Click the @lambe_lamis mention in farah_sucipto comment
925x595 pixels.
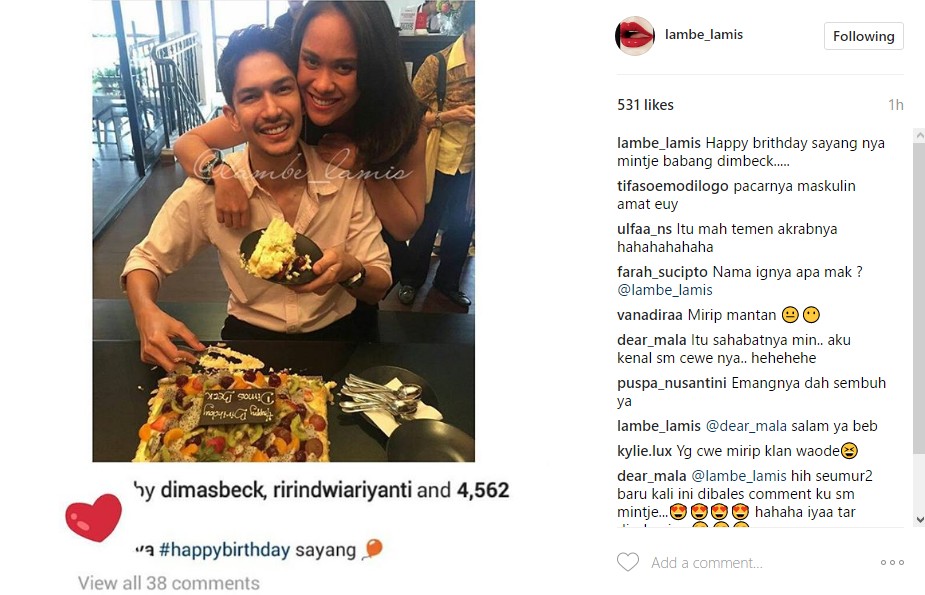tap(665, 290)
